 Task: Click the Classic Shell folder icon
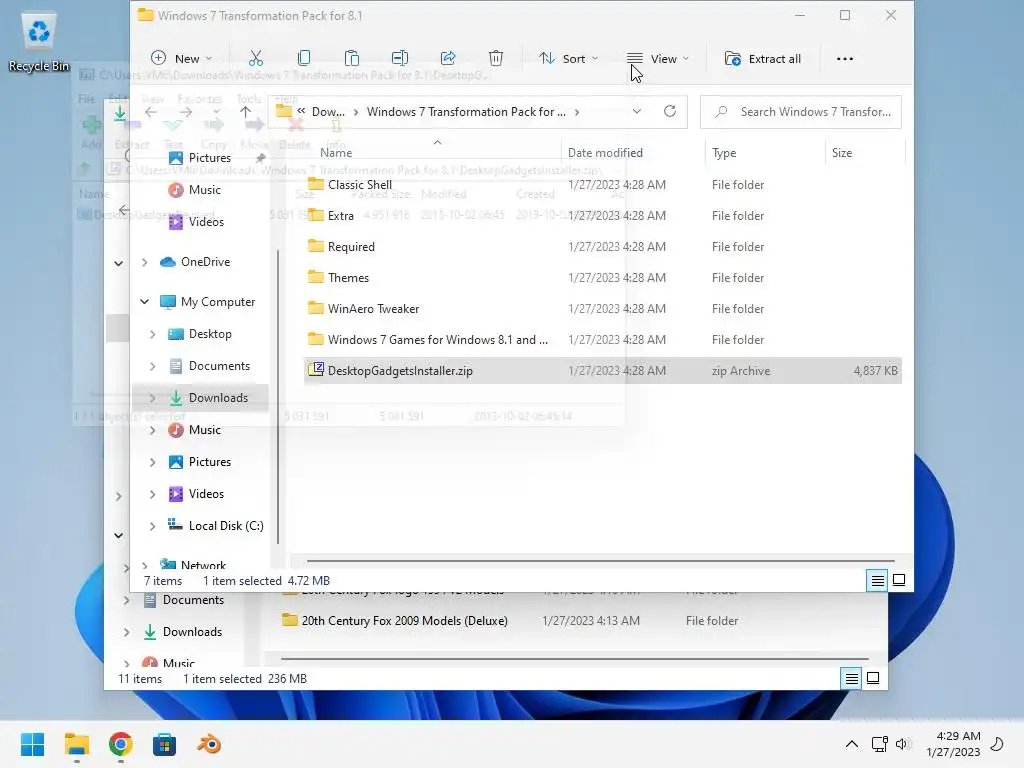coord(316,184)
